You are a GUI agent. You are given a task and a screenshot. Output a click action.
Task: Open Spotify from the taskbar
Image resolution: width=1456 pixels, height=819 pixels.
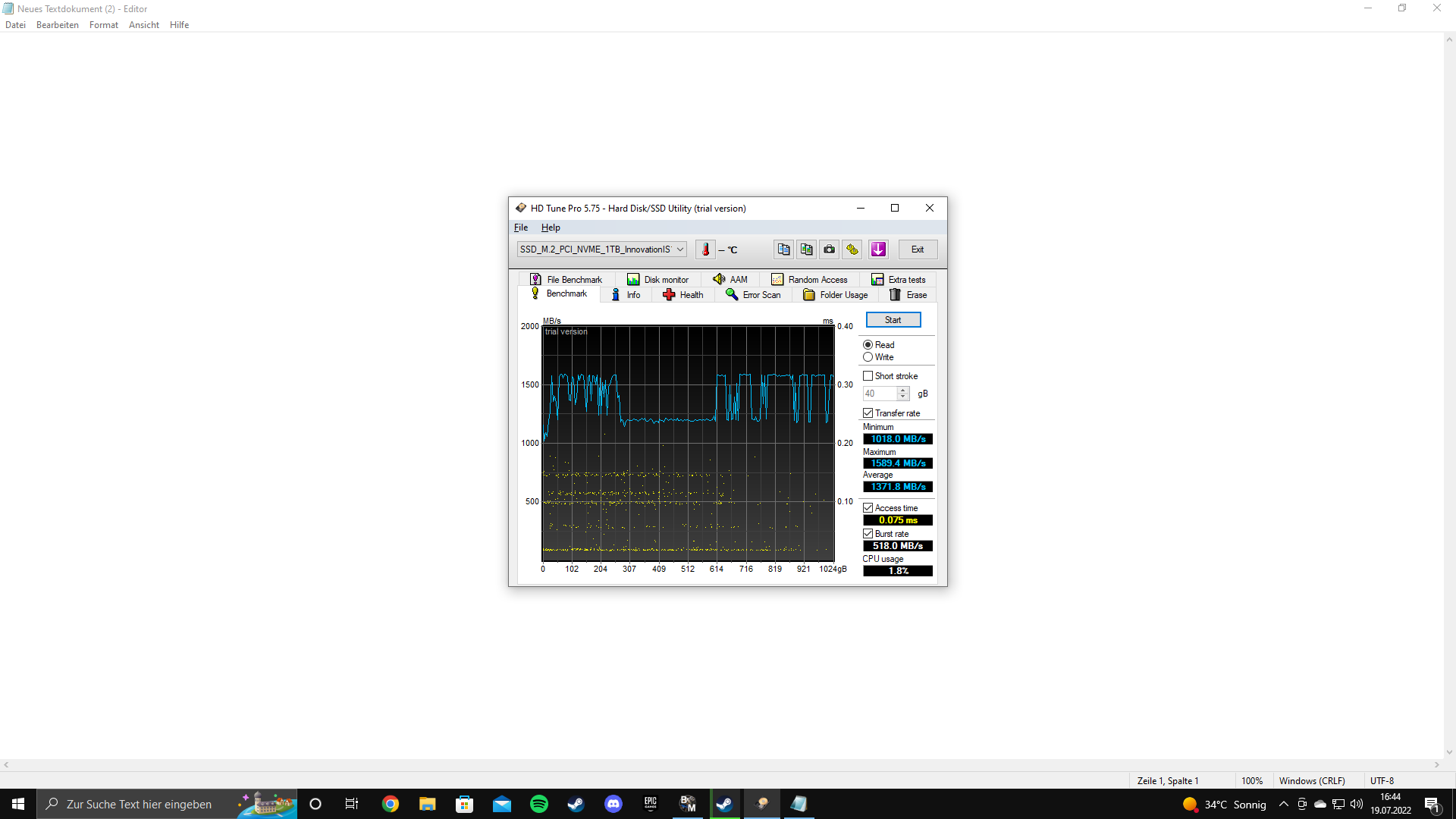tap(539, 804)
